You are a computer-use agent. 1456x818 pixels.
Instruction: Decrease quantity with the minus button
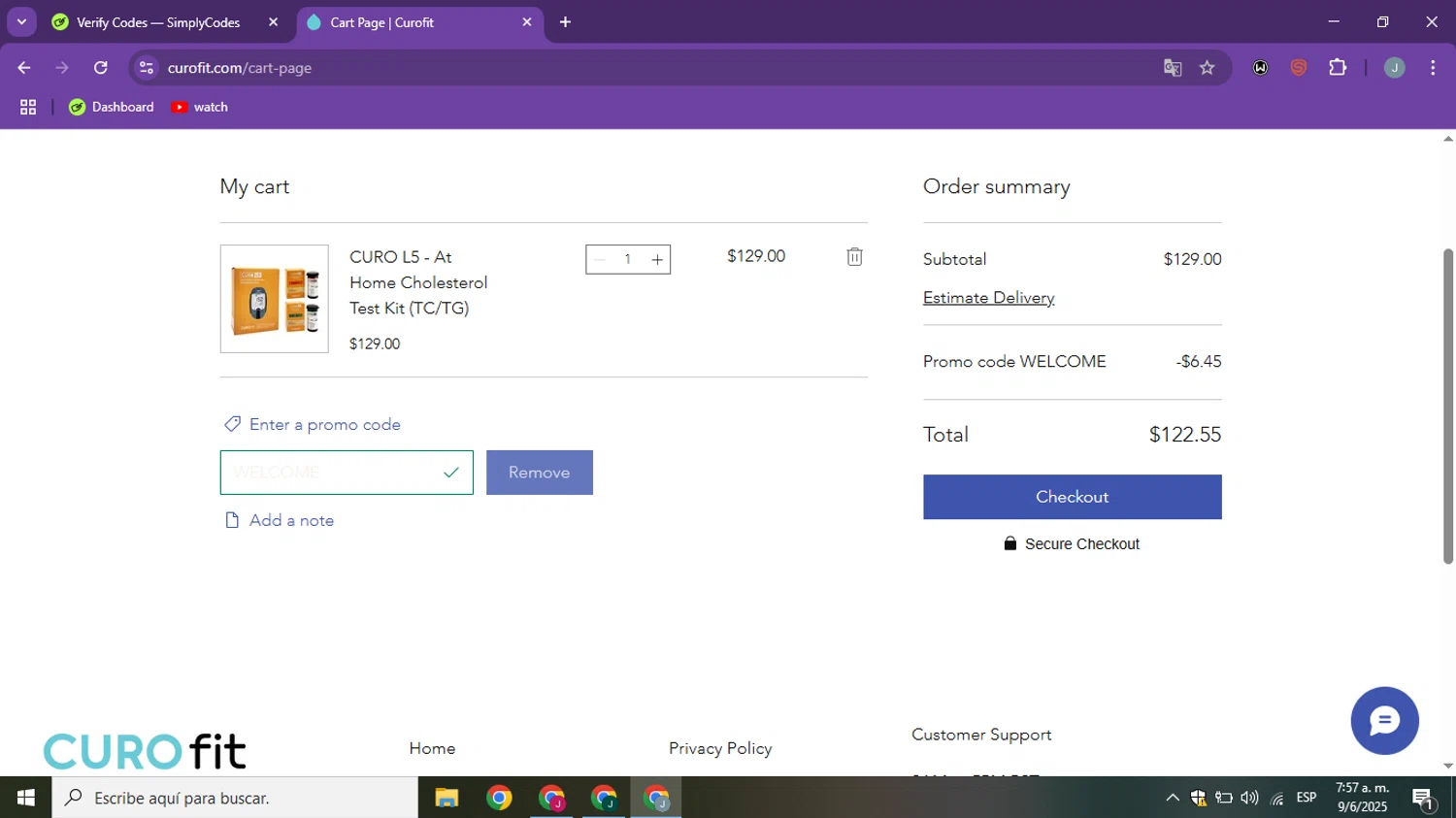coord(600,259)
